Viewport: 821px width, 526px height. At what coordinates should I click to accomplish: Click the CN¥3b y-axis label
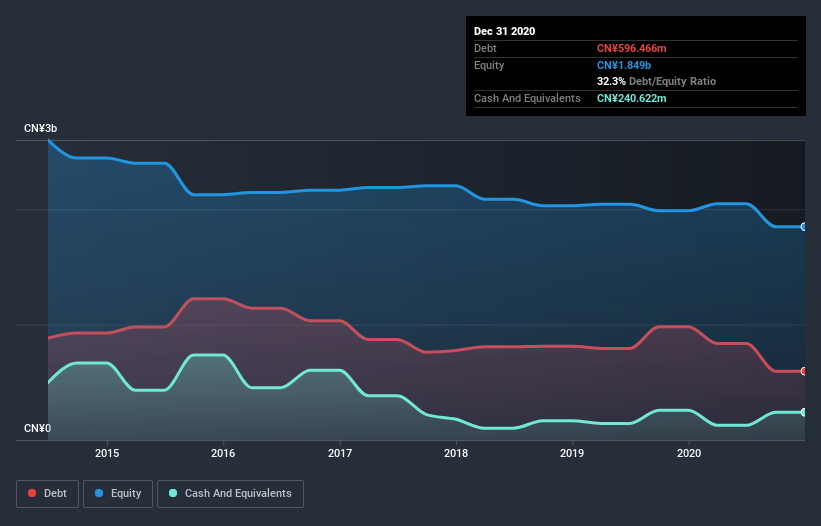pos(40,129)
